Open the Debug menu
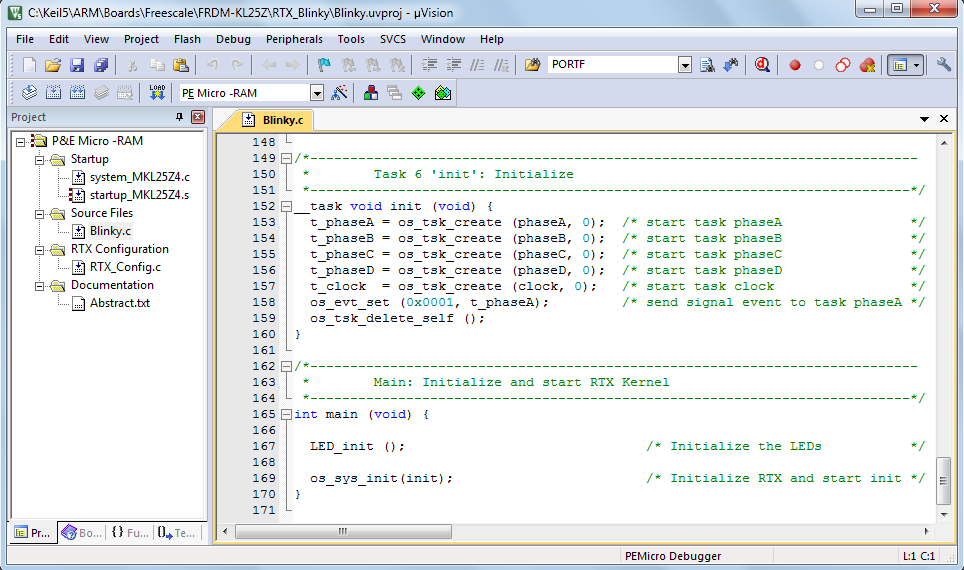Viewport: 964px width, 570px height. pyautogui.click(x=233, y=39)
